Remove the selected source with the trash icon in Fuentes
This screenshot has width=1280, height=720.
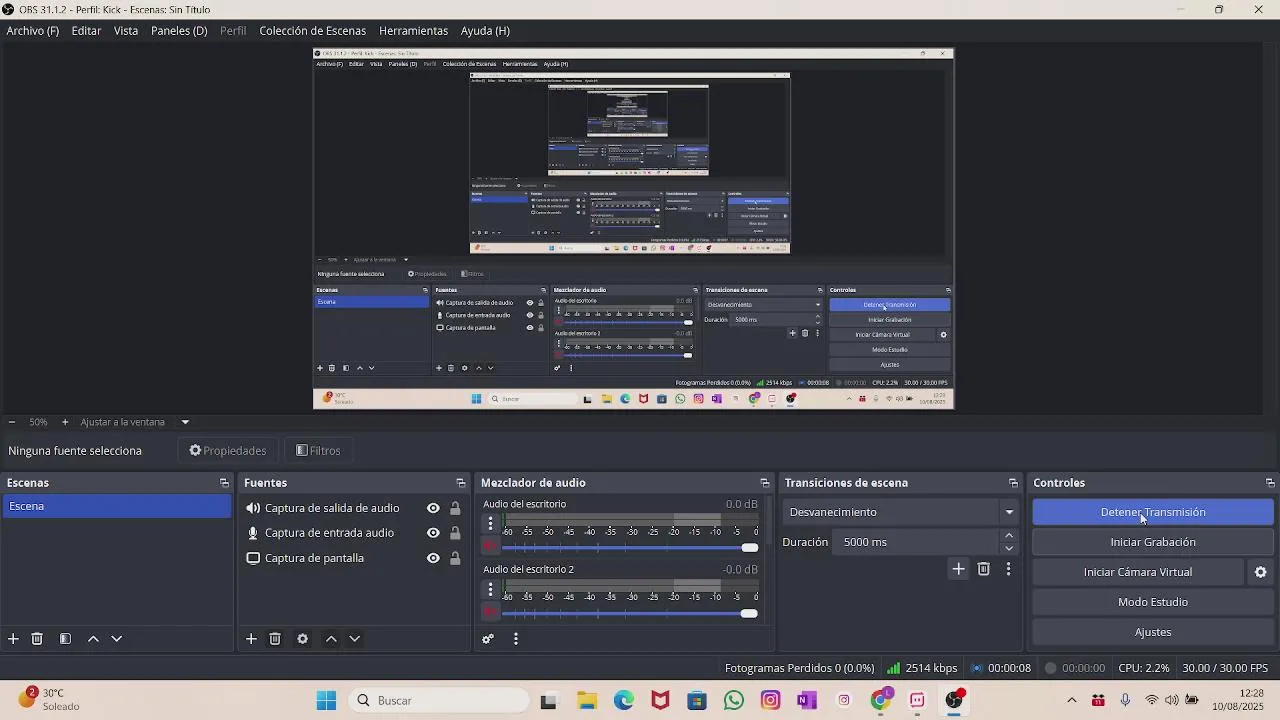[x=275, y=639]
